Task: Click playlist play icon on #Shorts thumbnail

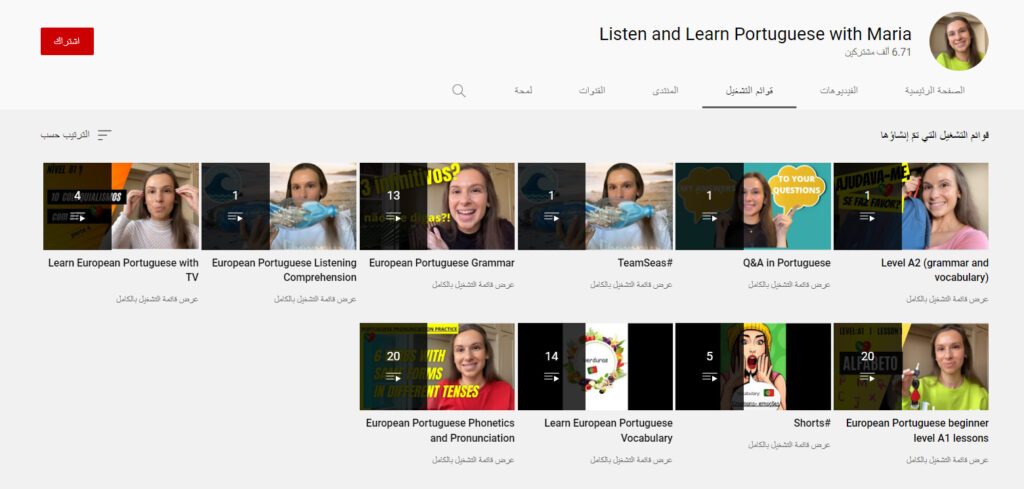Action: [709, 377]
